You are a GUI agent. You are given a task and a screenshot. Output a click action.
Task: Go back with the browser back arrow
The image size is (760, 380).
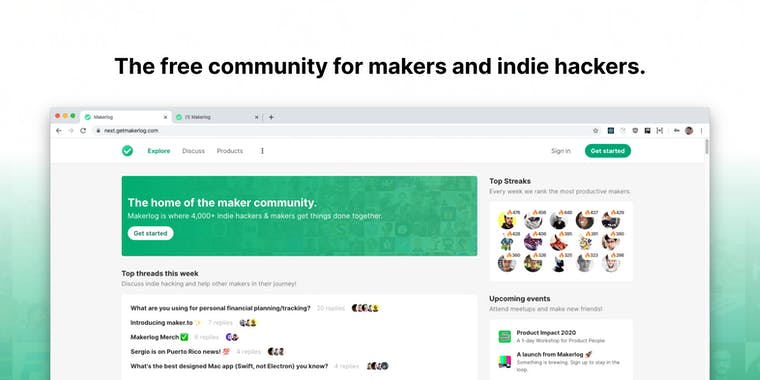point(59,130)
